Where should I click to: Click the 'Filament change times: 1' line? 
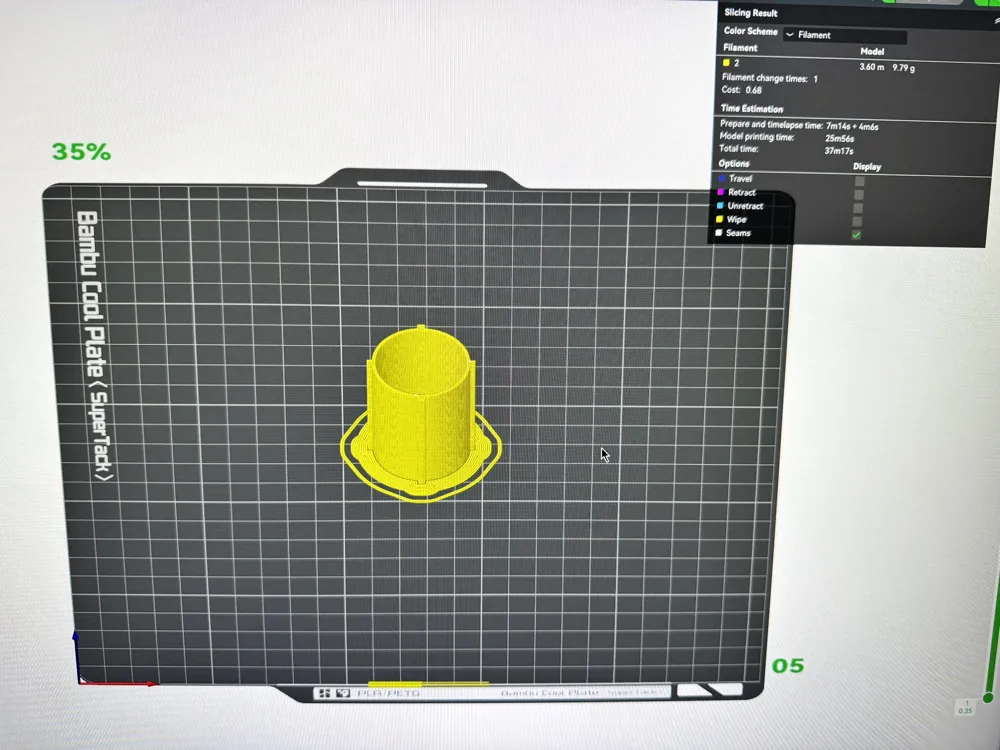(770, 78)
